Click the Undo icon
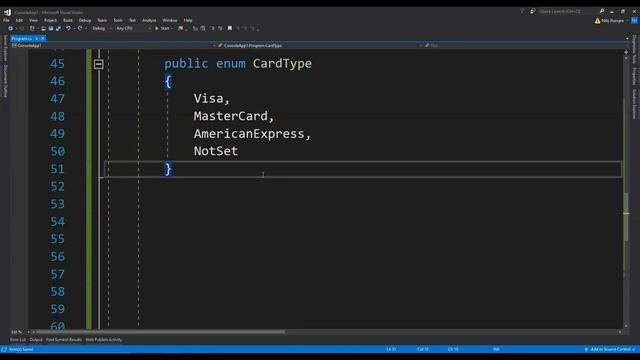 (68, 28)
